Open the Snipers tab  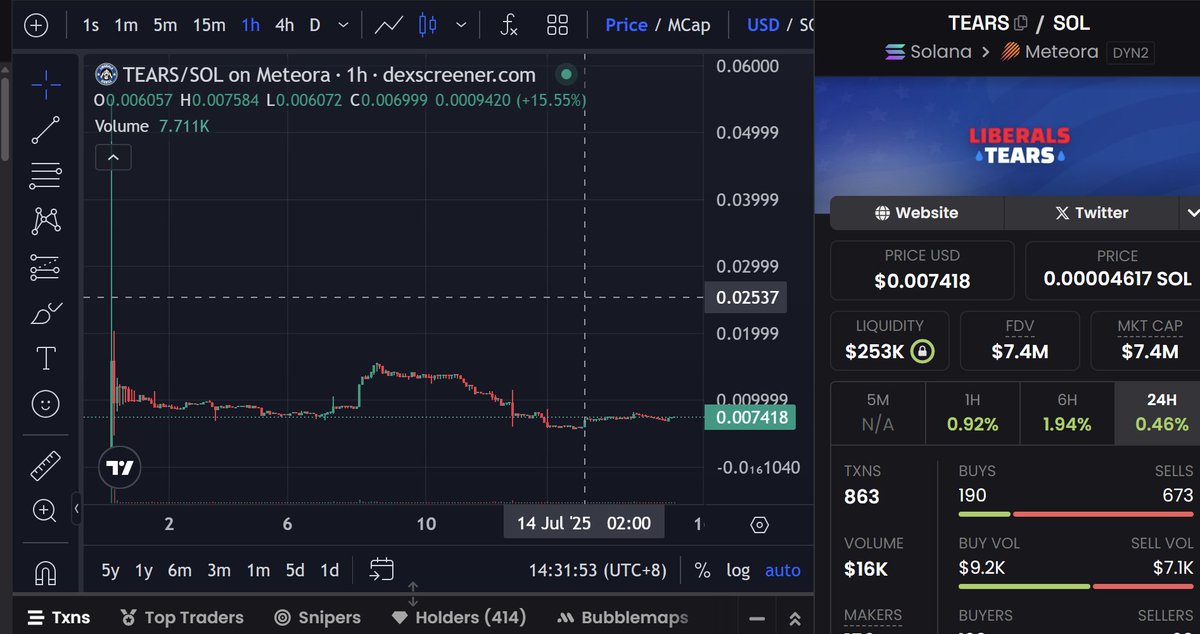pyautogui.click(x=317, y=618)
